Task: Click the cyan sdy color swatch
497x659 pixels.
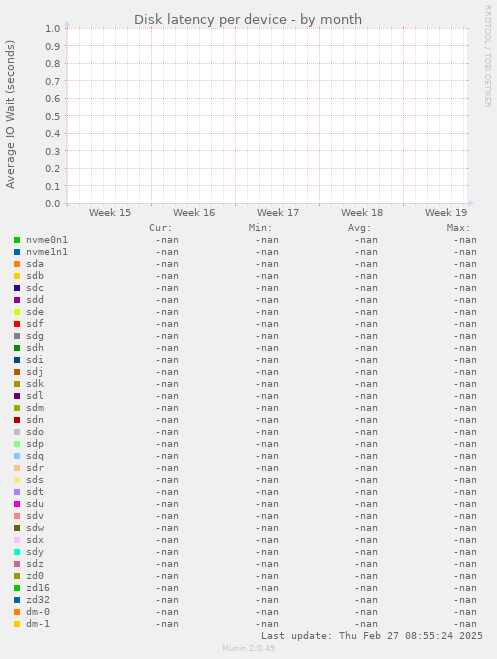Action: point(17,552)
